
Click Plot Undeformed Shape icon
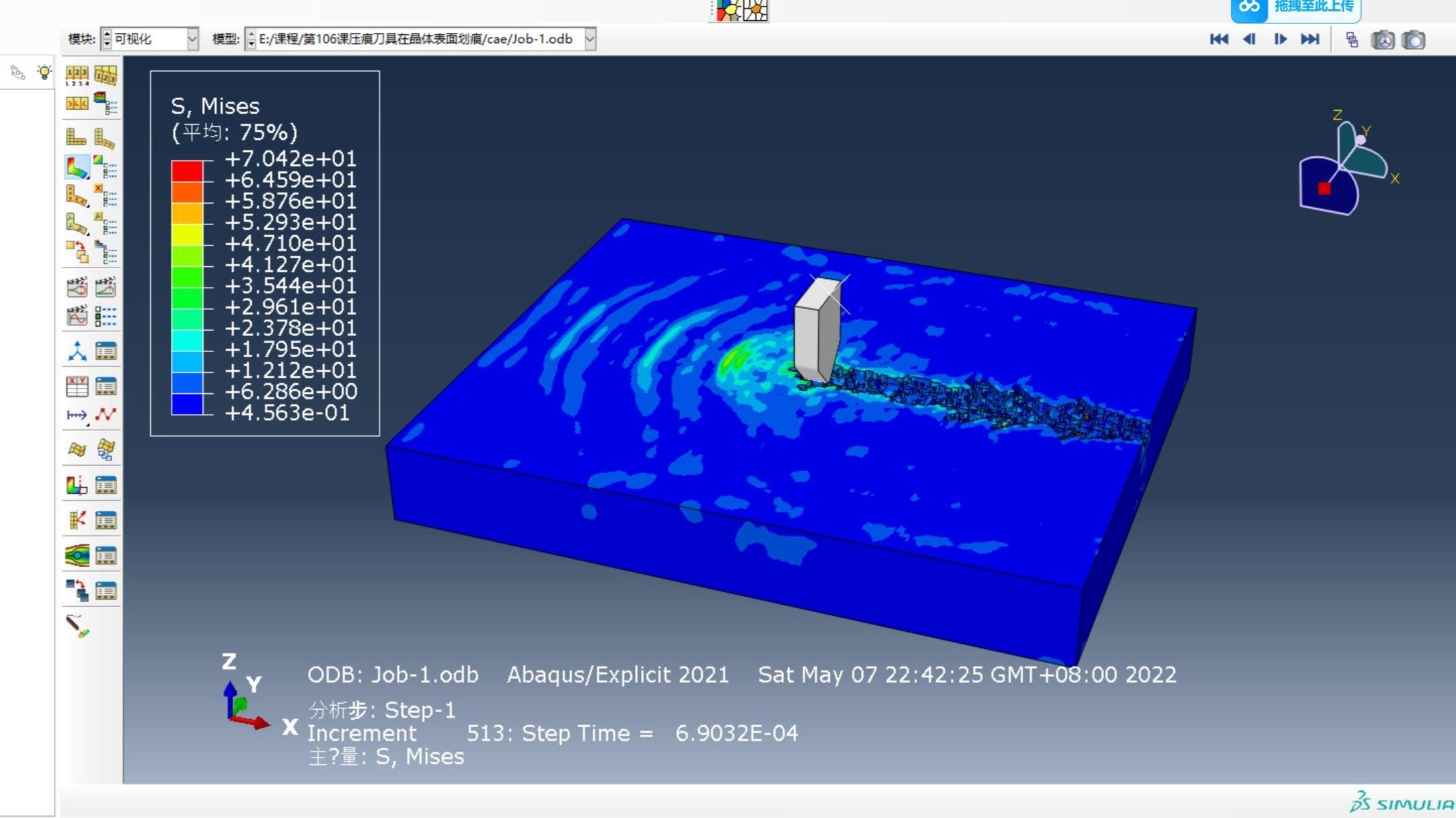76,137
